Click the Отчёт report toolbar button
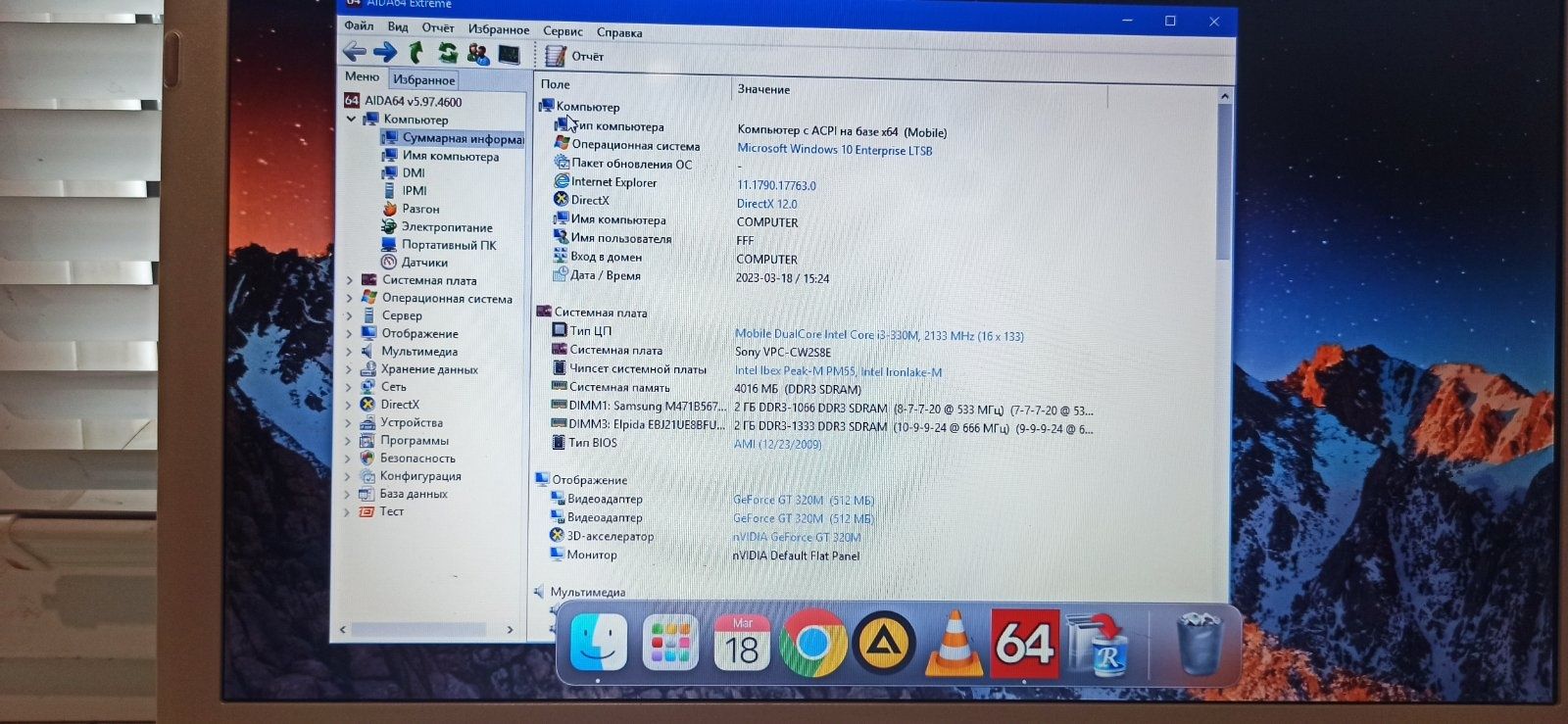 click(x=574, y=56)
